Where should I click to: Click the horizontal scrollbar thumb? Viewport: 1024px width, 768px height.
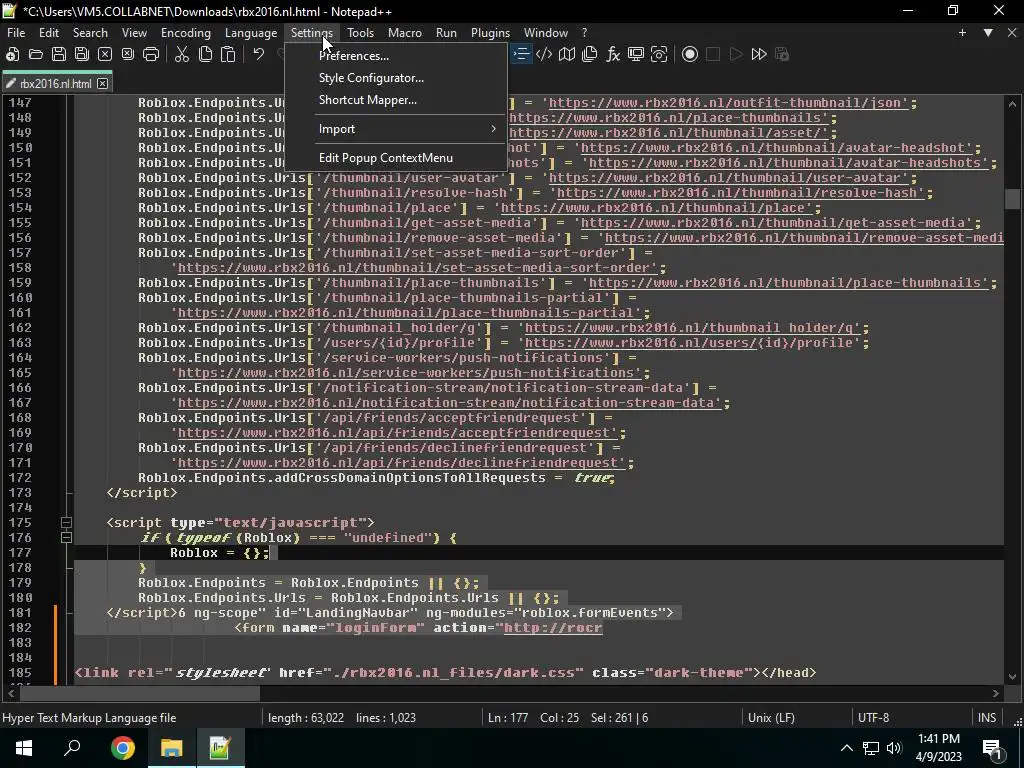[x=138, y=693]
